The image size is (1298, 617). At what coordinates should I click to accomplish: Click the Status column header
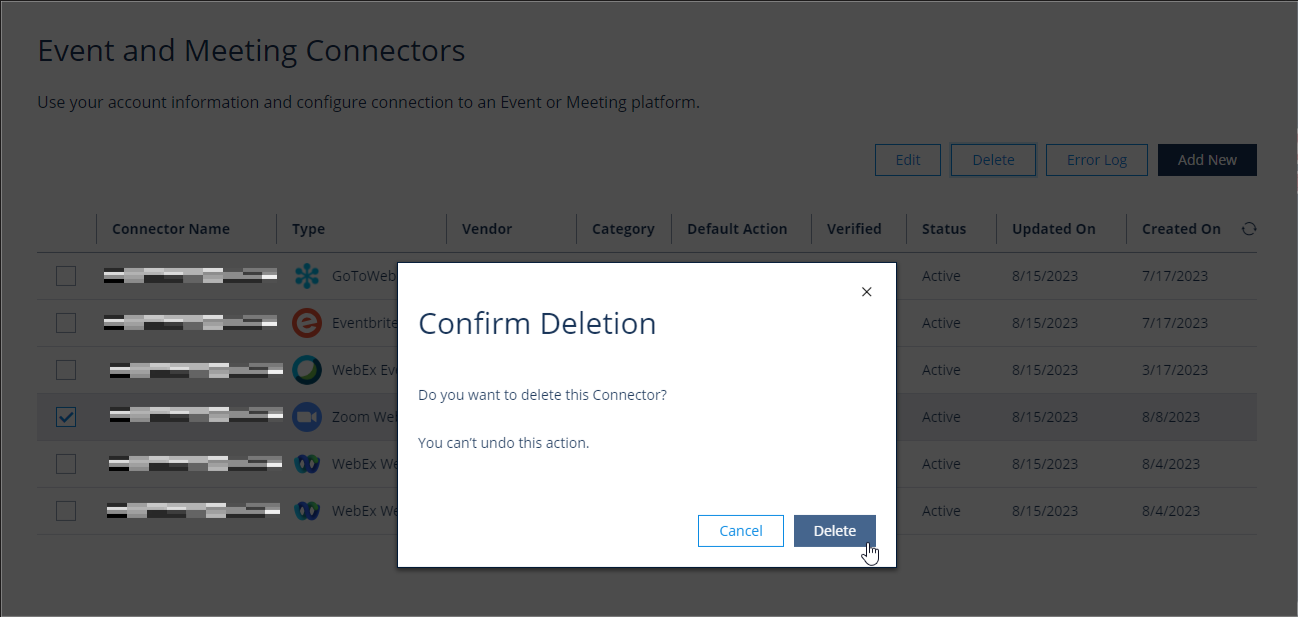coord(943,229)
